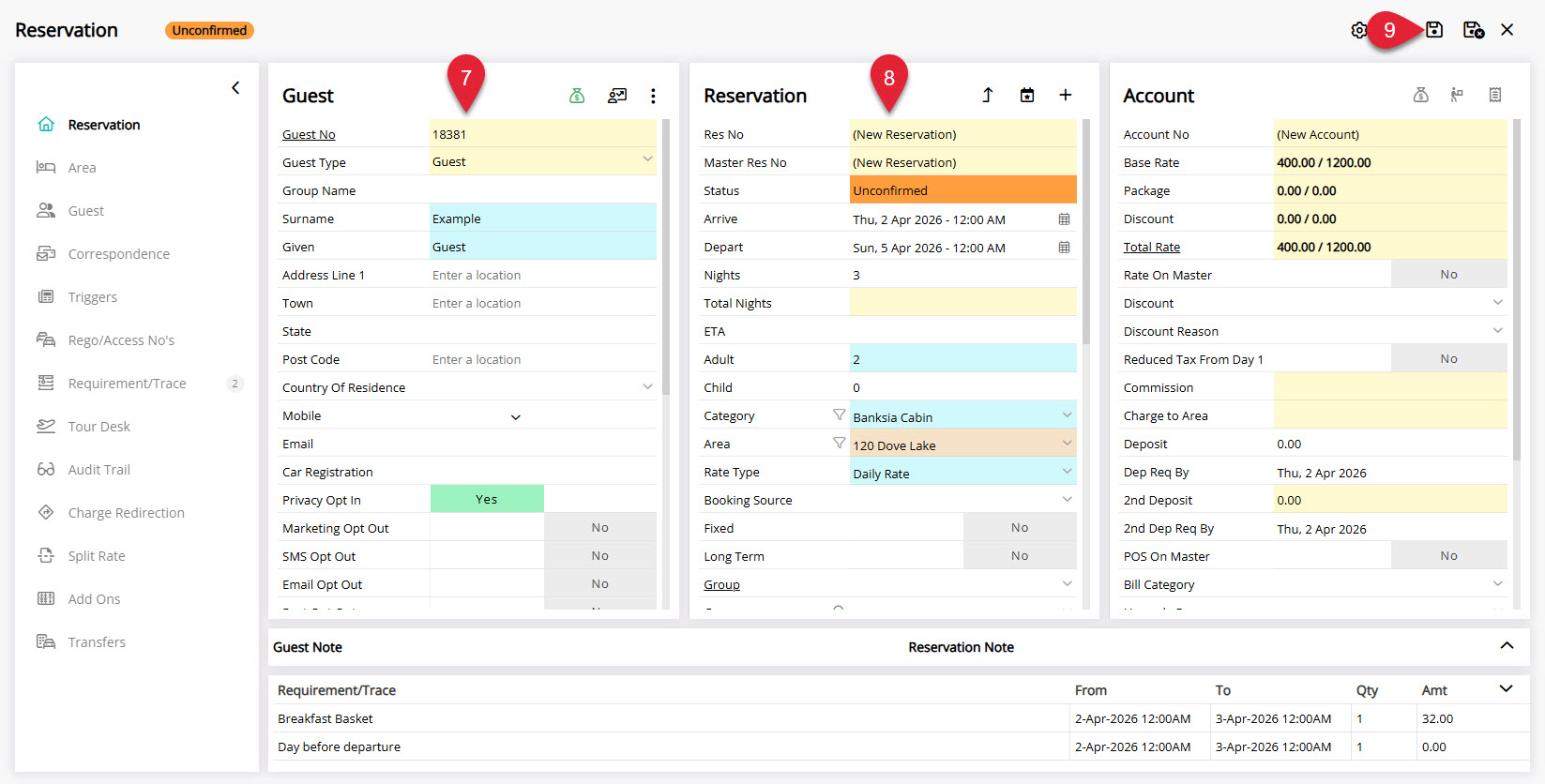Open the calendar icon in Reservation panel header
This screenshot has height=784, width=1545.
click(1027, 95)
